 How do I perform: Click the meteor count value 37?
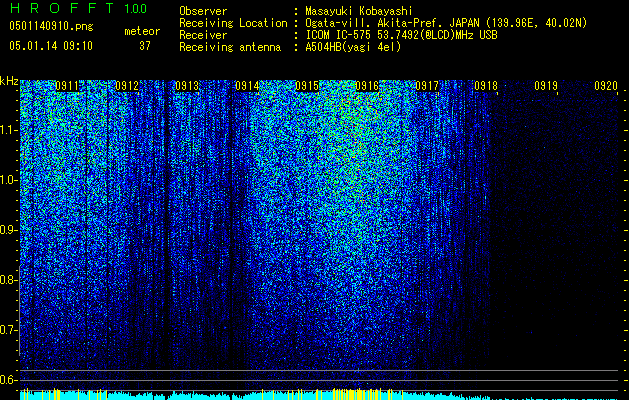click(145, 46)
